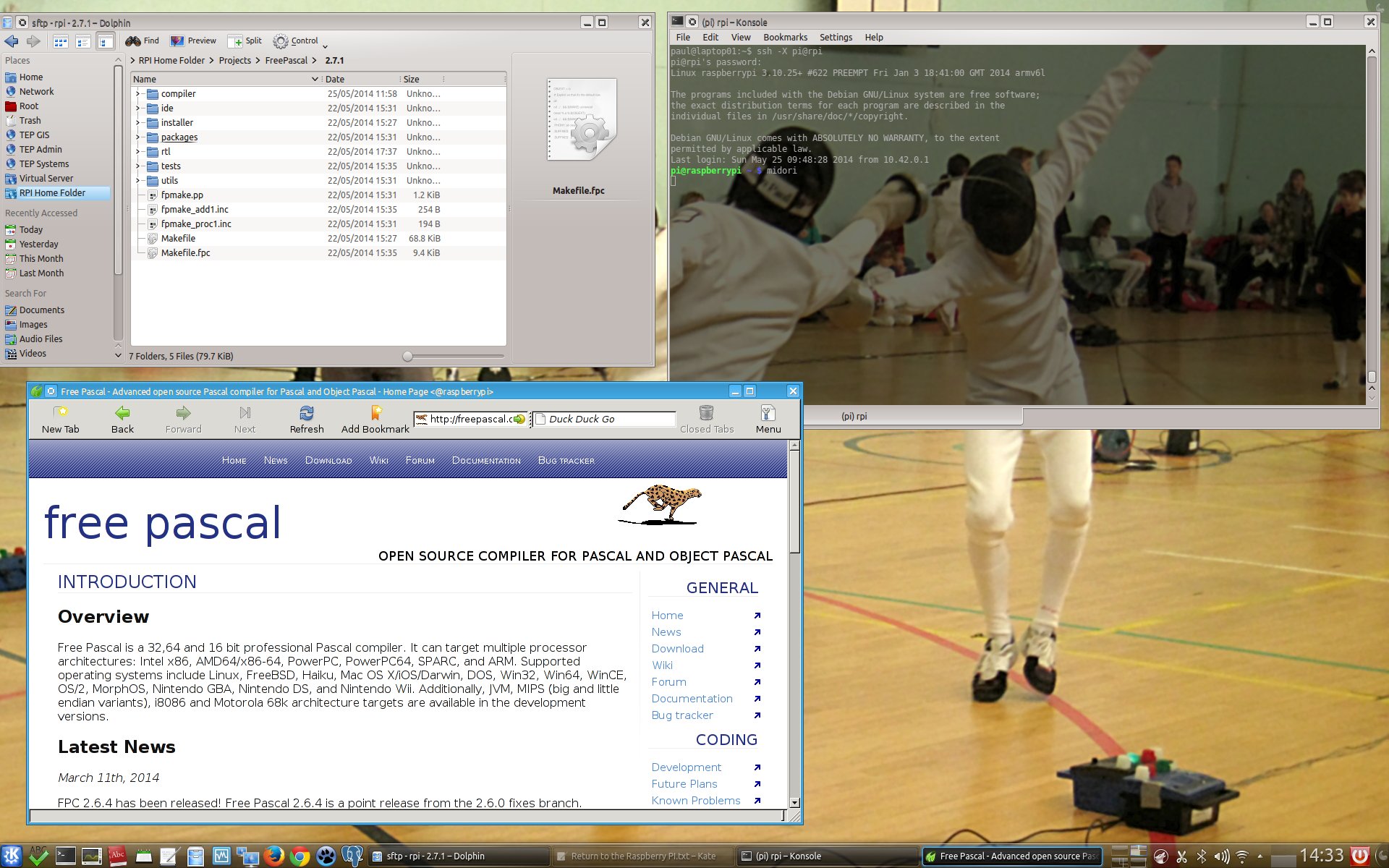This screenshot has height=868, width=1389.
Task: Expand the compiler folder
Action: tap(137, 94)
